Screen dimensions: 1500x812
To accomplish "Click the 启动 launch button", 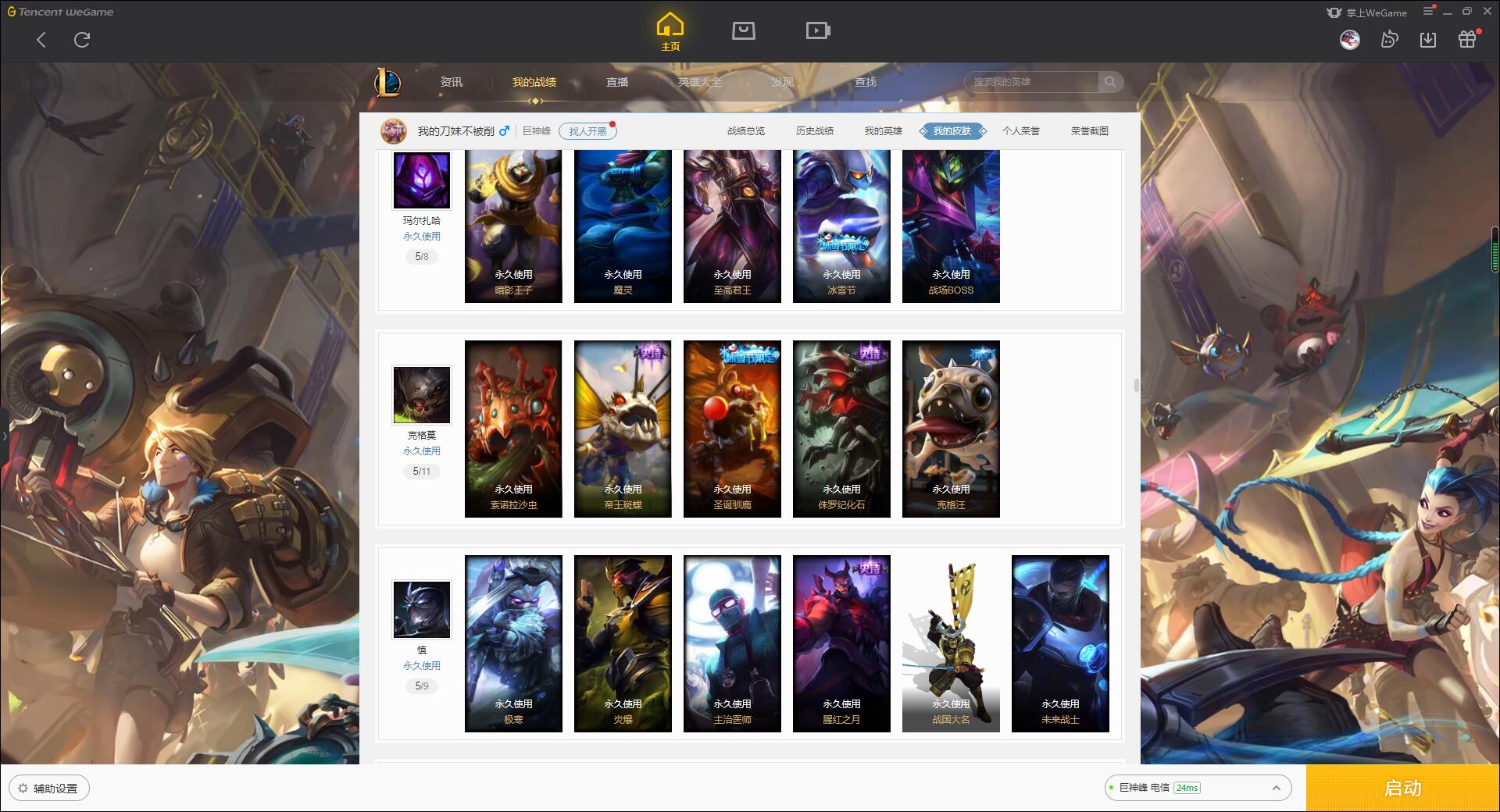I will click(1402, 789).
